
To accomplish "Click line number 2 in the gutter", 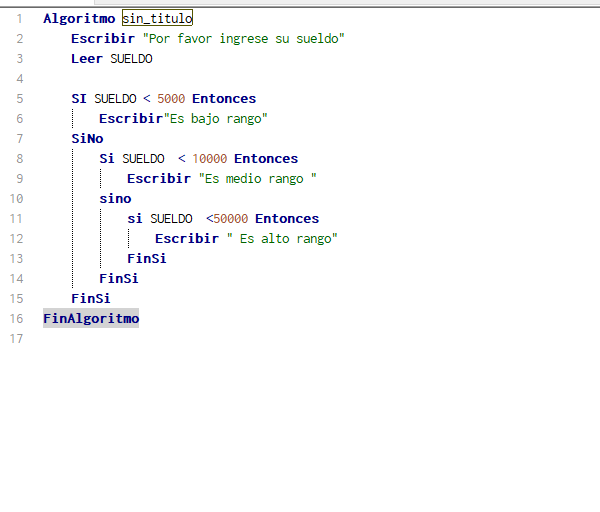I will (19, 38).
